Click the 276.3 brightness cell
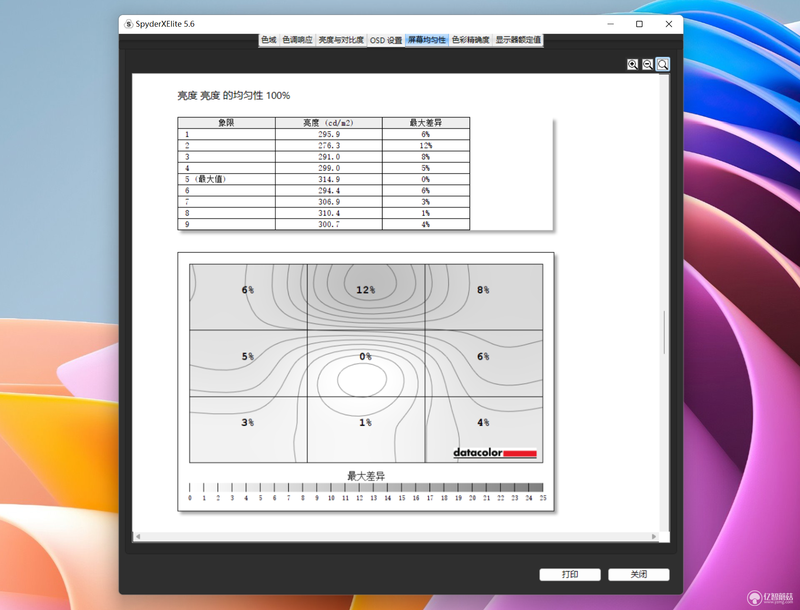 (329, 145)
